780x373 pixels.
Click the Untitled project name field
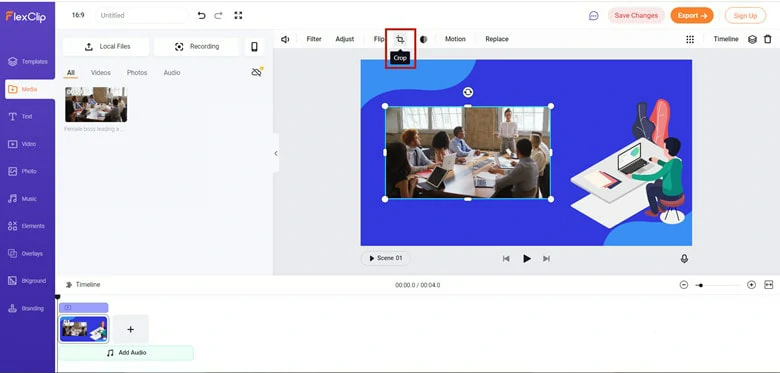coord(142,15)
